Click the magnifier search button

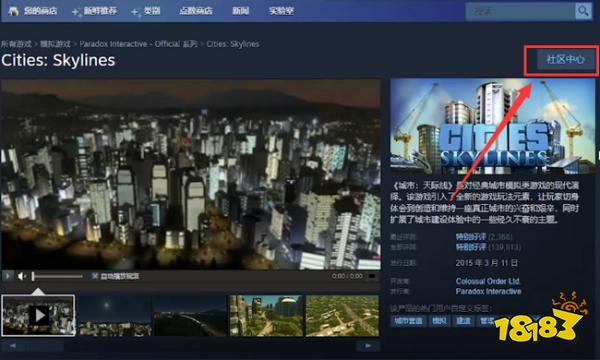[584, 11]
